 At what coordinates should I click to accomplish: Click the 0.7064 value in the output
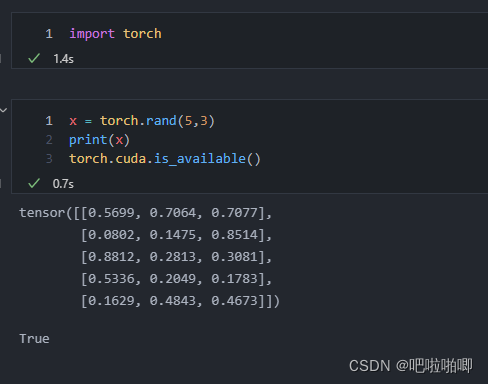click(173, 213)
